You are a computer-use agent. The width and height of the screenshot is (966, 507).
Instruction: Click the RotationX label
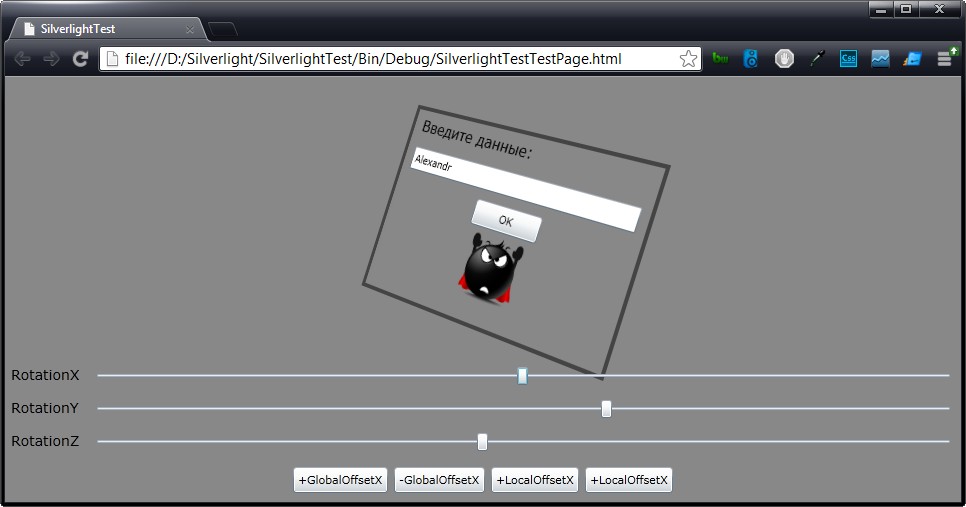pos(45,375)
